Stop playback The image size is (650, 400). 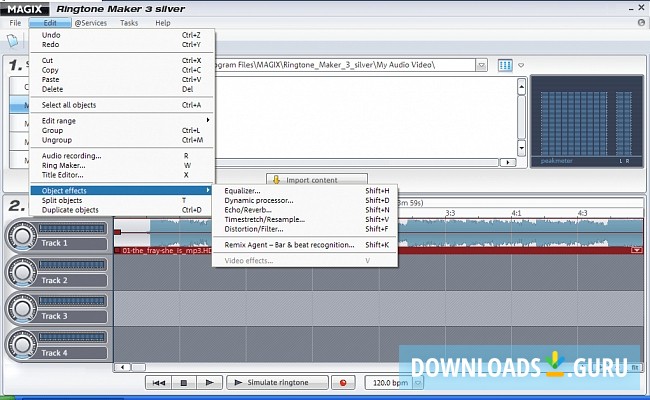point(184,383)
